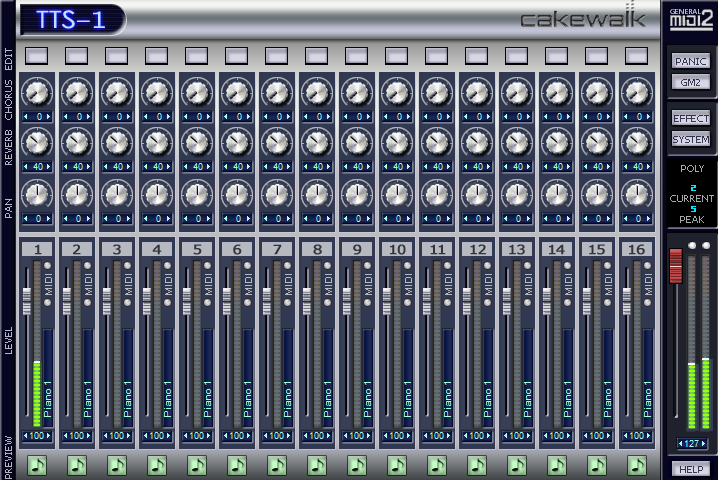Preview the channel 5 sound with its note icon

point(197,465)
